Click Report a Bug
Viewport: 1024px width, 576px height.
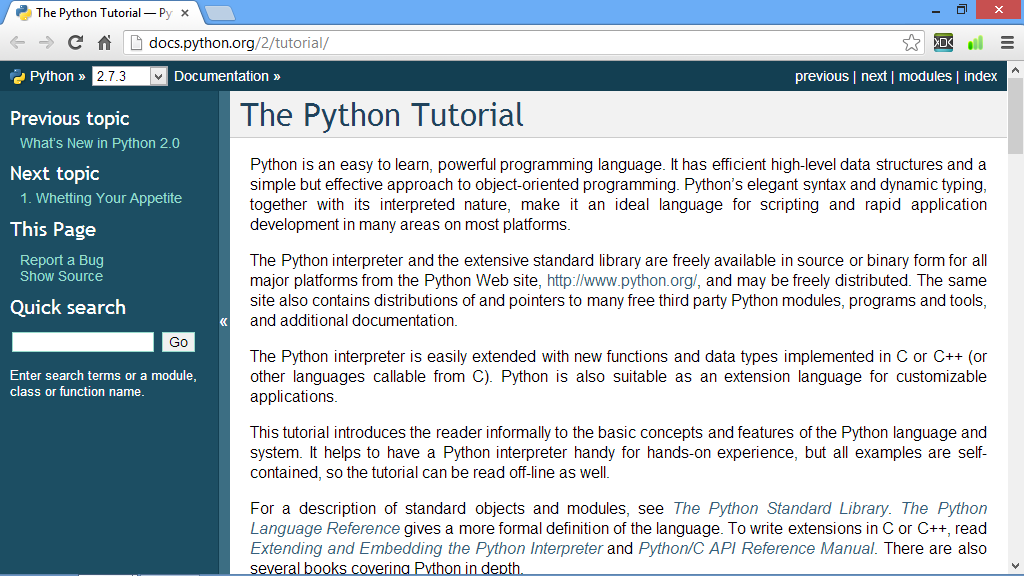click(61, 260)
